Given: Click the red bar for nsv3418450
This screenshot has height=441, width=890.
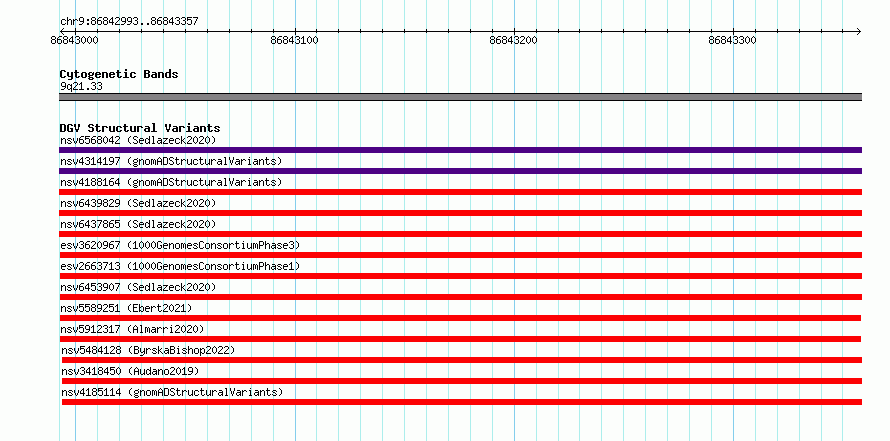Looking at the screenshot, I should tap(462, 381).
